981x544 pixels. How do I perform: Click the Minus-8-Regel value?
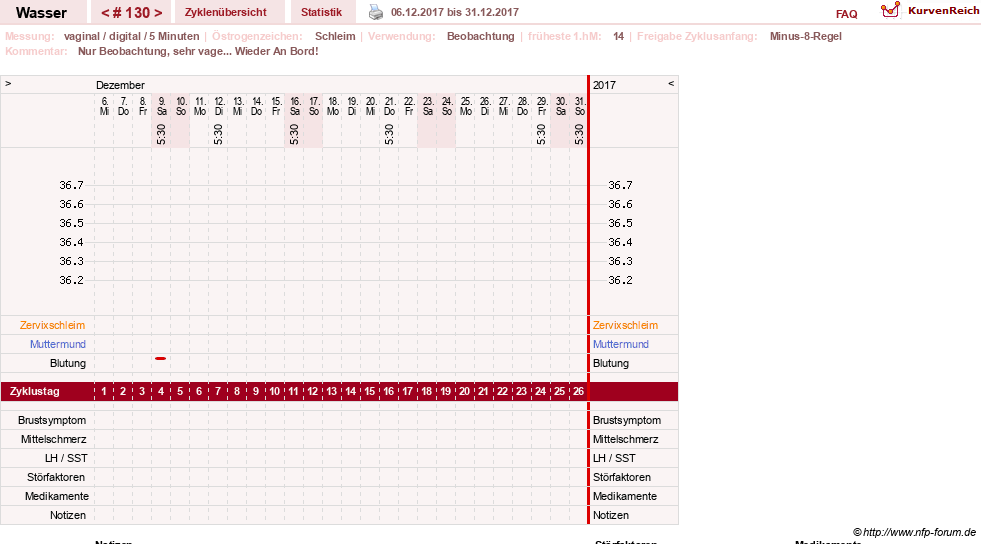pyautogui.click(x=805, y=36)
